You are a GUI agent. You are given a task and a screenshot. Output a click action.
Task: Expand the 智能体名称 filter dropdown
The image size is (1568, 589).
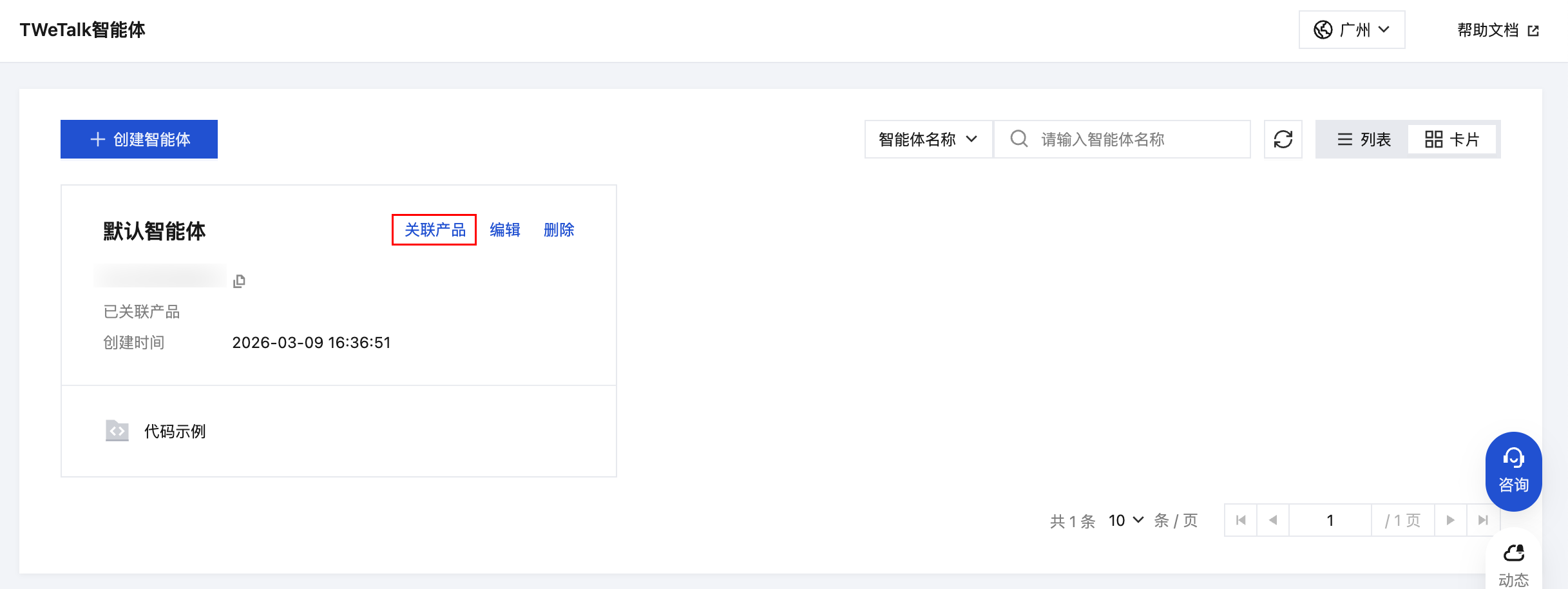[x=928, y=139]
